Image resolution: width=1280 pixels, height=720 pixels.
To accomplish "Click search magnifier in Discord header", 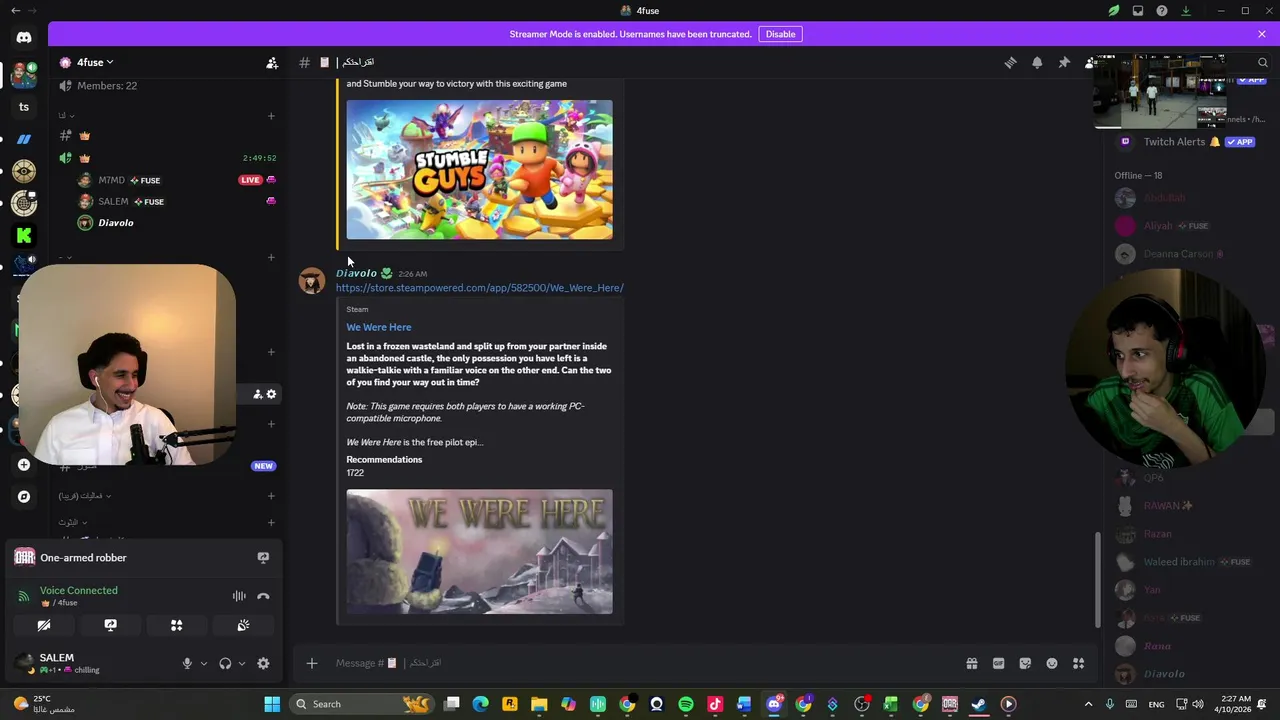I will (x=1263, y=62).
